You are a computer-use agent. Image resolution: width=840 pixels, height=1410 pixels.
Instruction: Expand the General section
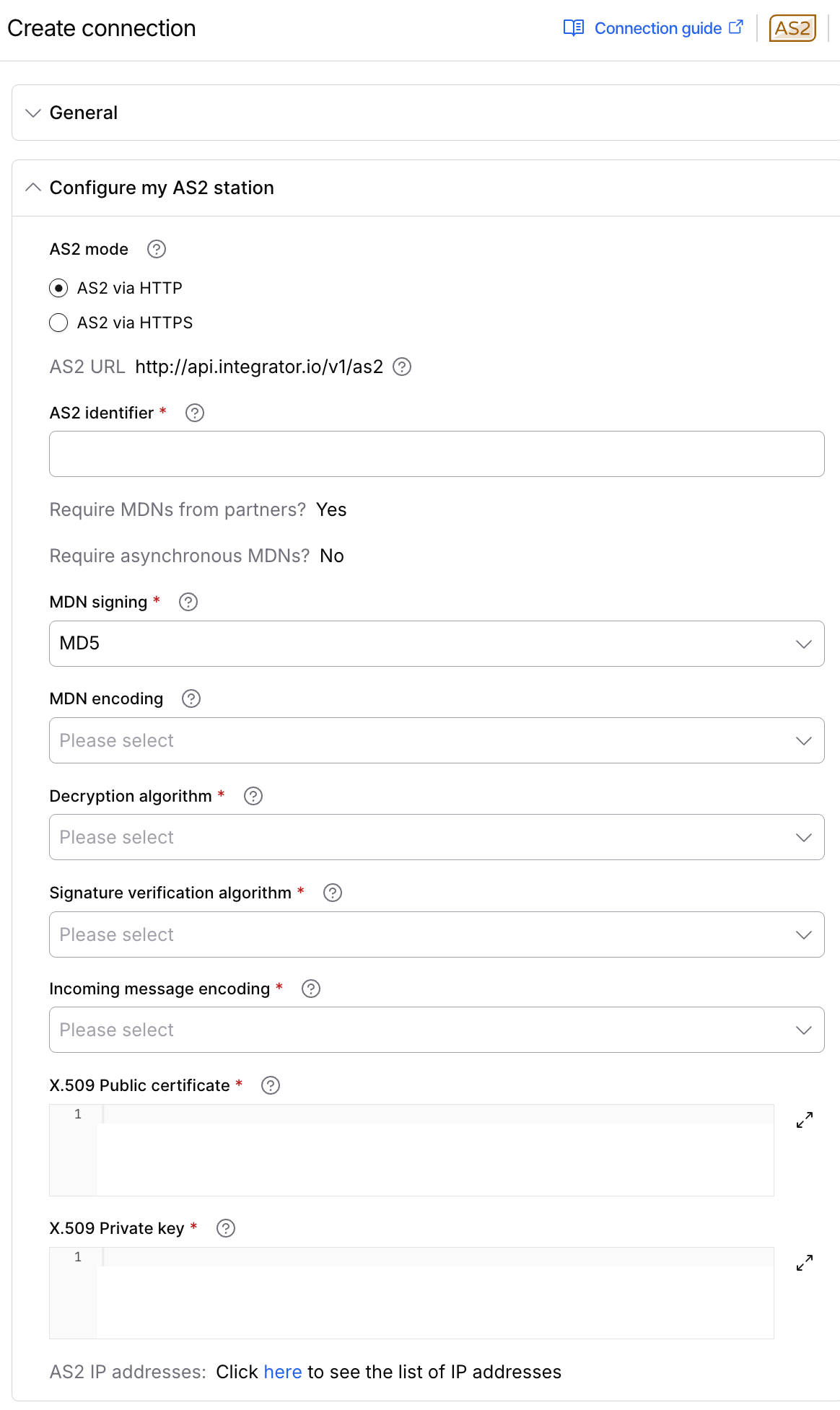(x=426, y=113)
